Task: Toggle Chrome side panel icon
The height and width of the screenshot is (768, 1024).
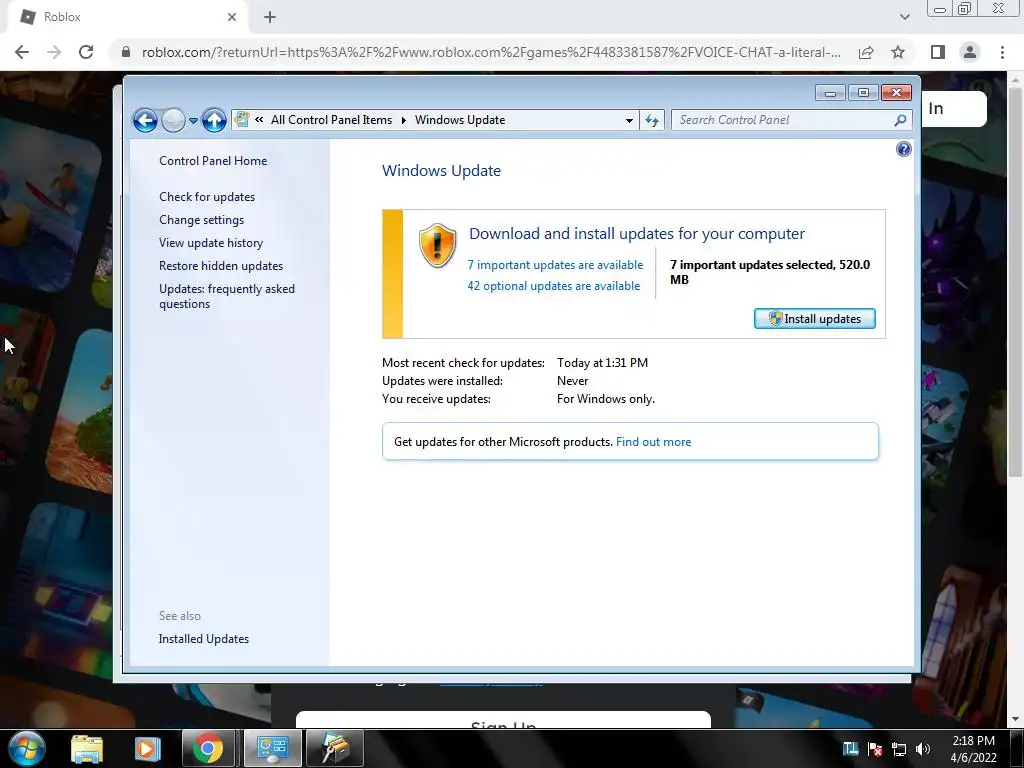Action: 938,52
